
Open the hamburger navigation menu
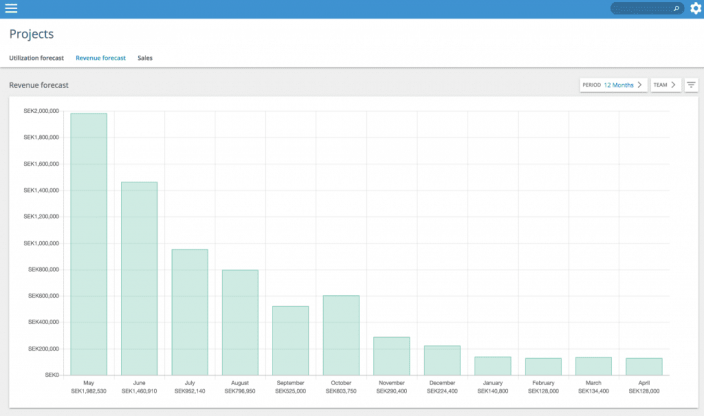coord(11,8)
